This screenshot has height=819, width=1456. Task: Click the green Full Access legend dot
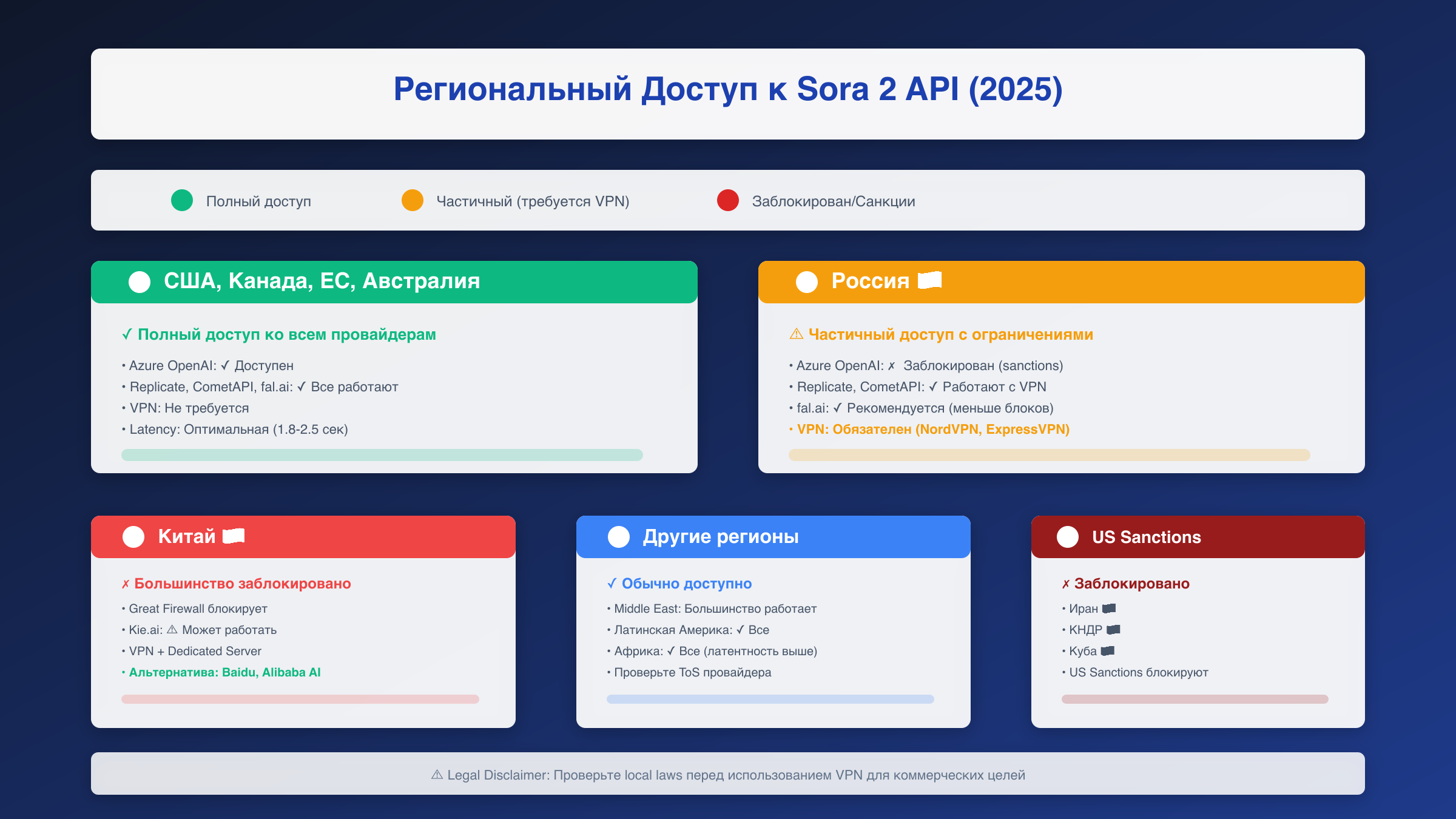point(182,200)
